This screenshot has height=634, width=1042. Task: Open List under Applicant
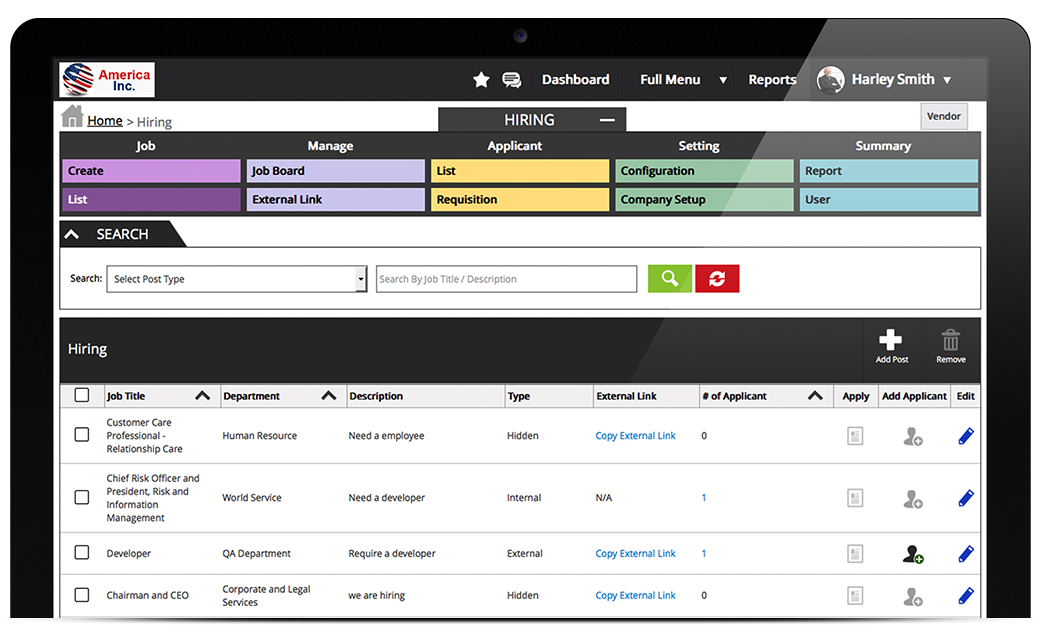[520, 171]
